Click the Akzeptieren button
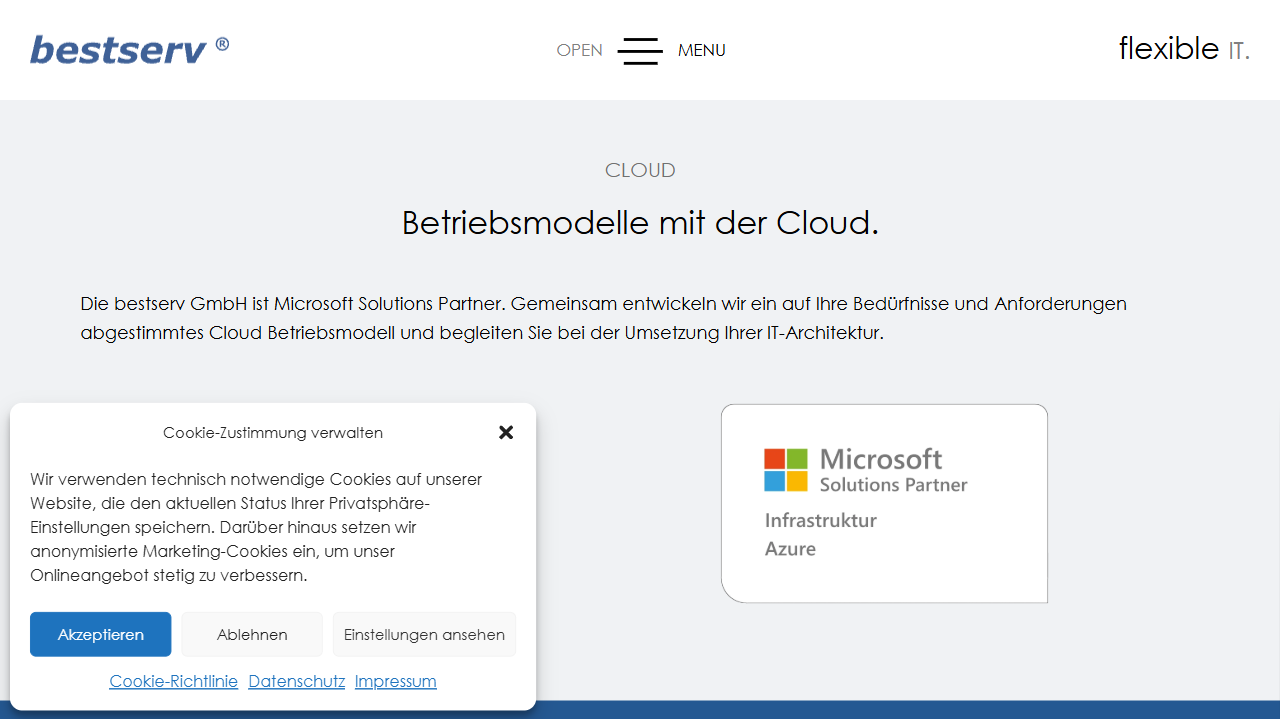 [101, 634]
